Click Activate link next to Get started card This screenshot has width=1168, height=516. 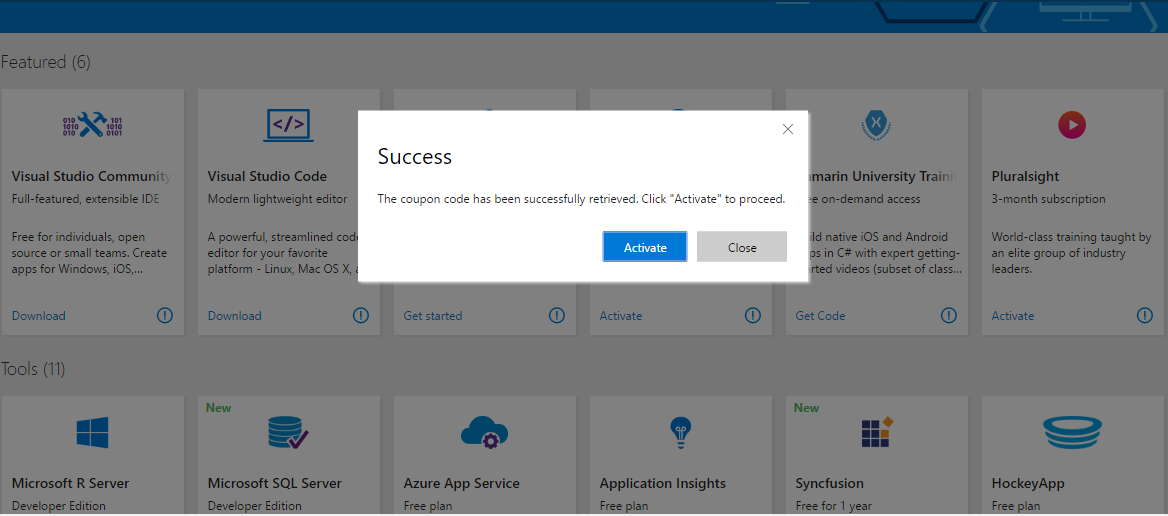click(620, 316)
